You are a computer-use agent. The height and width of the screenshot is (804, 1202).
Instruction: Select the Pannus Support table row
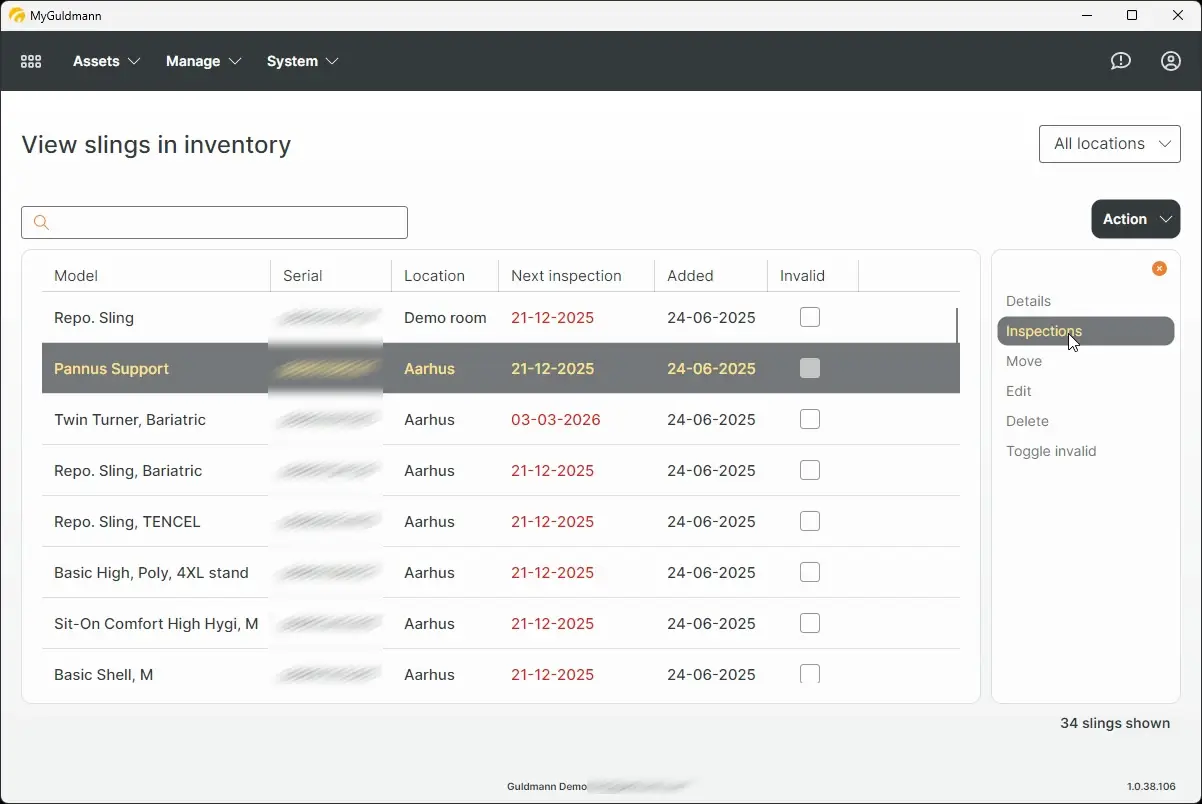coord(400,368)
